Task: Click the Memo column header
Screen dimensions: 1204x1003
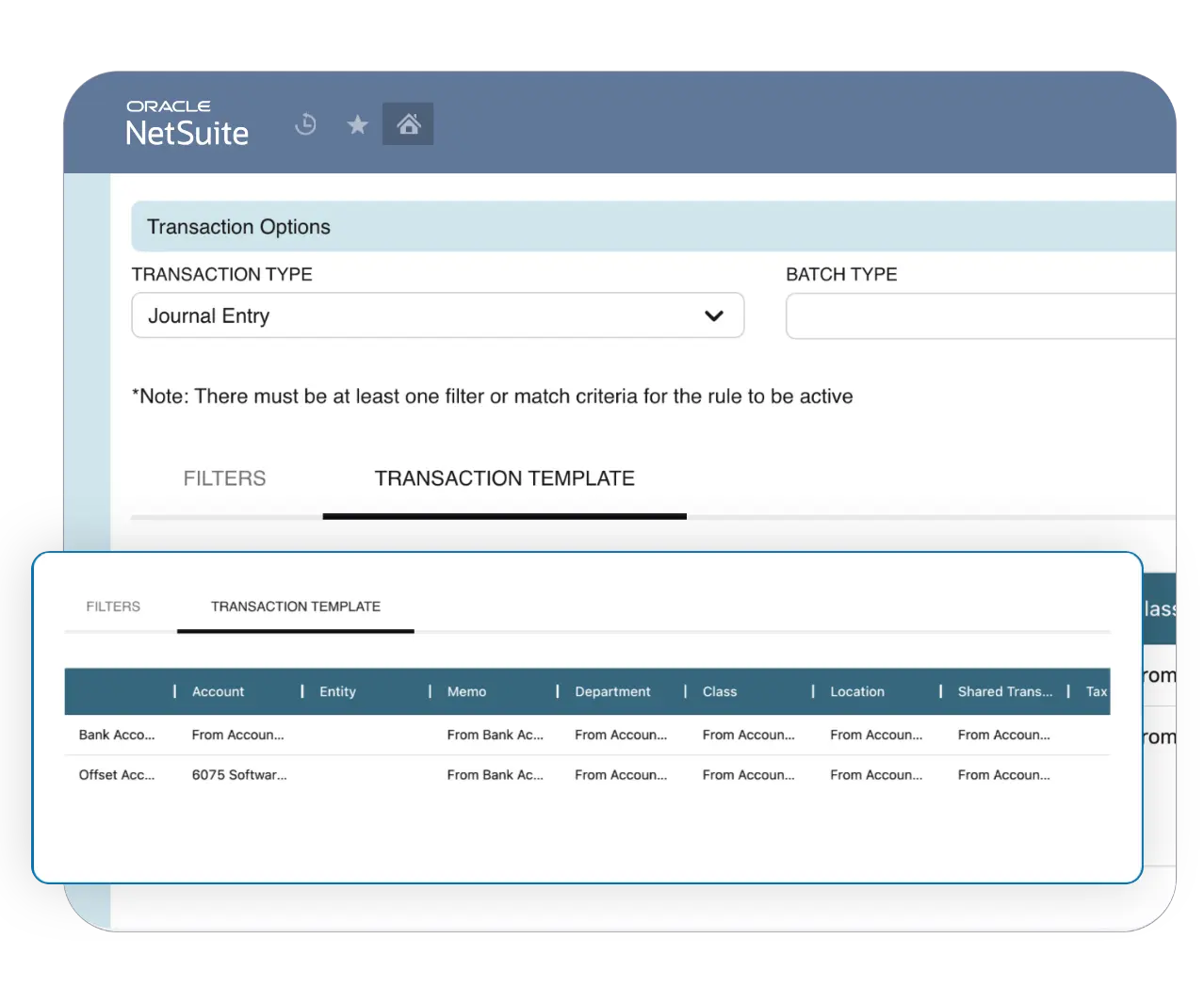Action: click(x=466, y=691)
